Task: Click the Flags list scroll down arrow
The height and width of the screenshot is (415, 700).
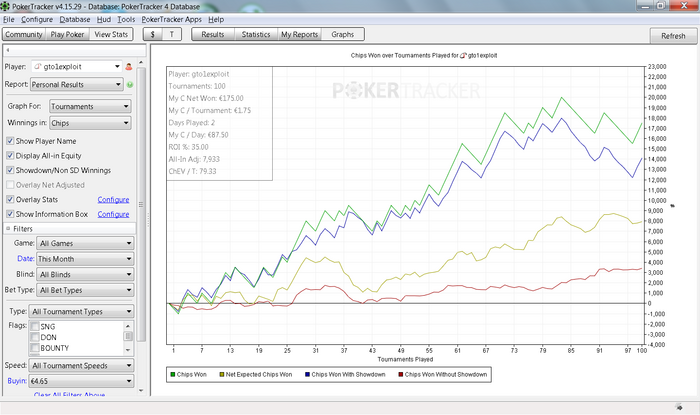Action: (128, 350)
